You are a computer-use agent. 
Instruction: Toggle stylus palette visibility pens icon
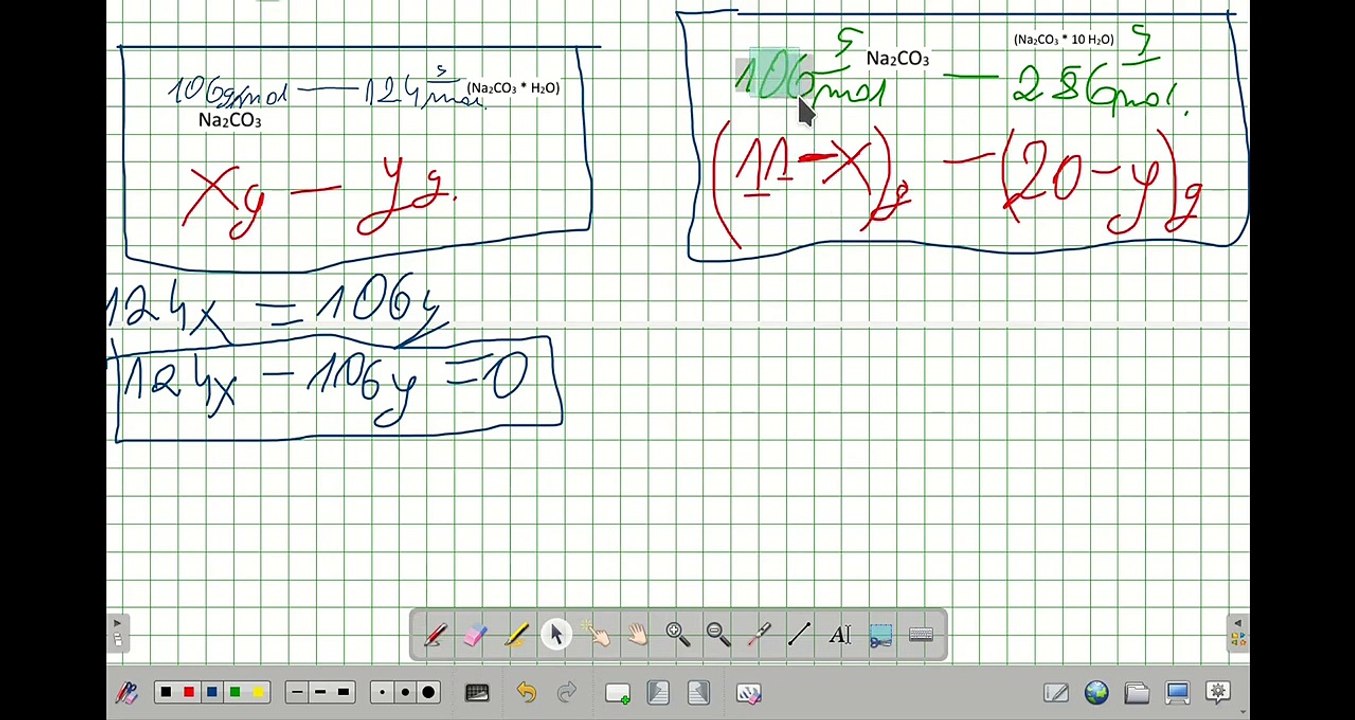(x=127, y=692)
